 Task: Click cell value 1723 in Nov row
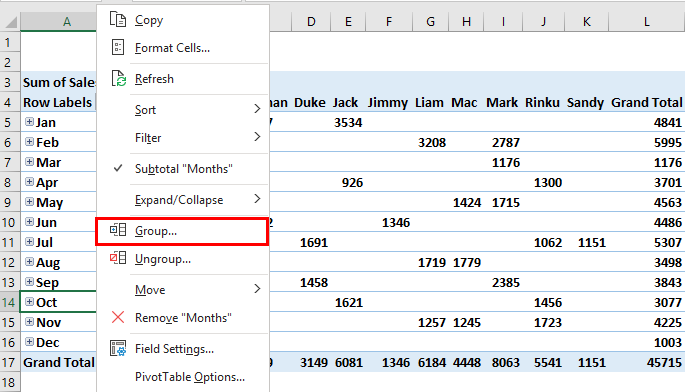pyautogui.click(x=548, y=323)
